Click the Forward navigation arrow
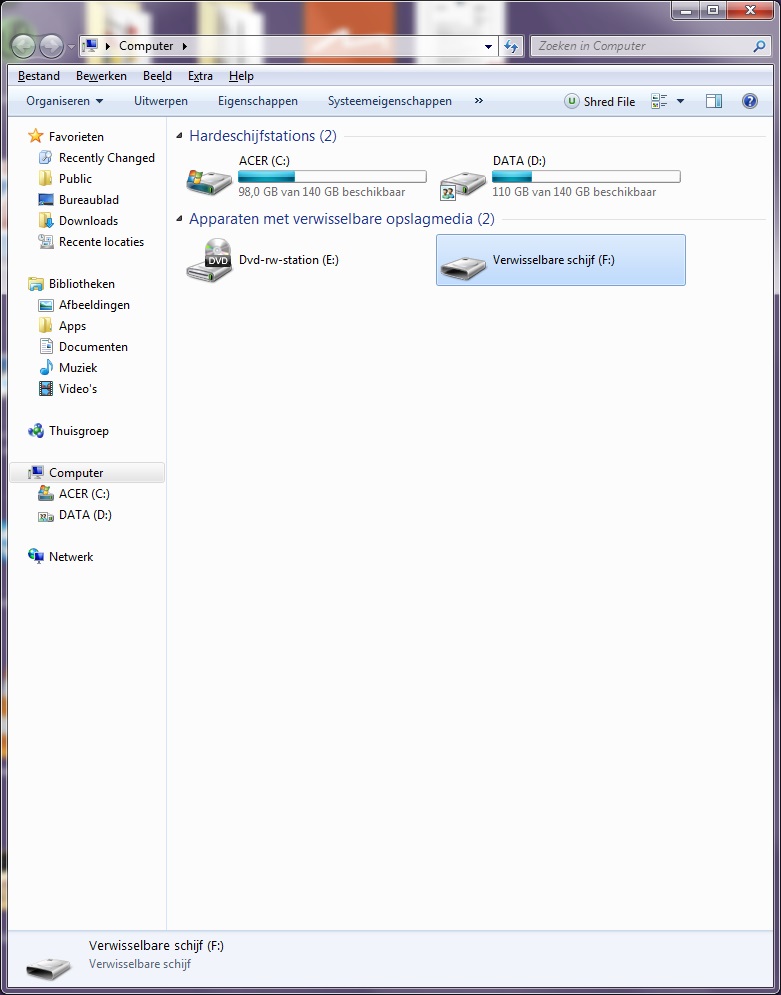 pyautogui.click(x=51, y=46)
